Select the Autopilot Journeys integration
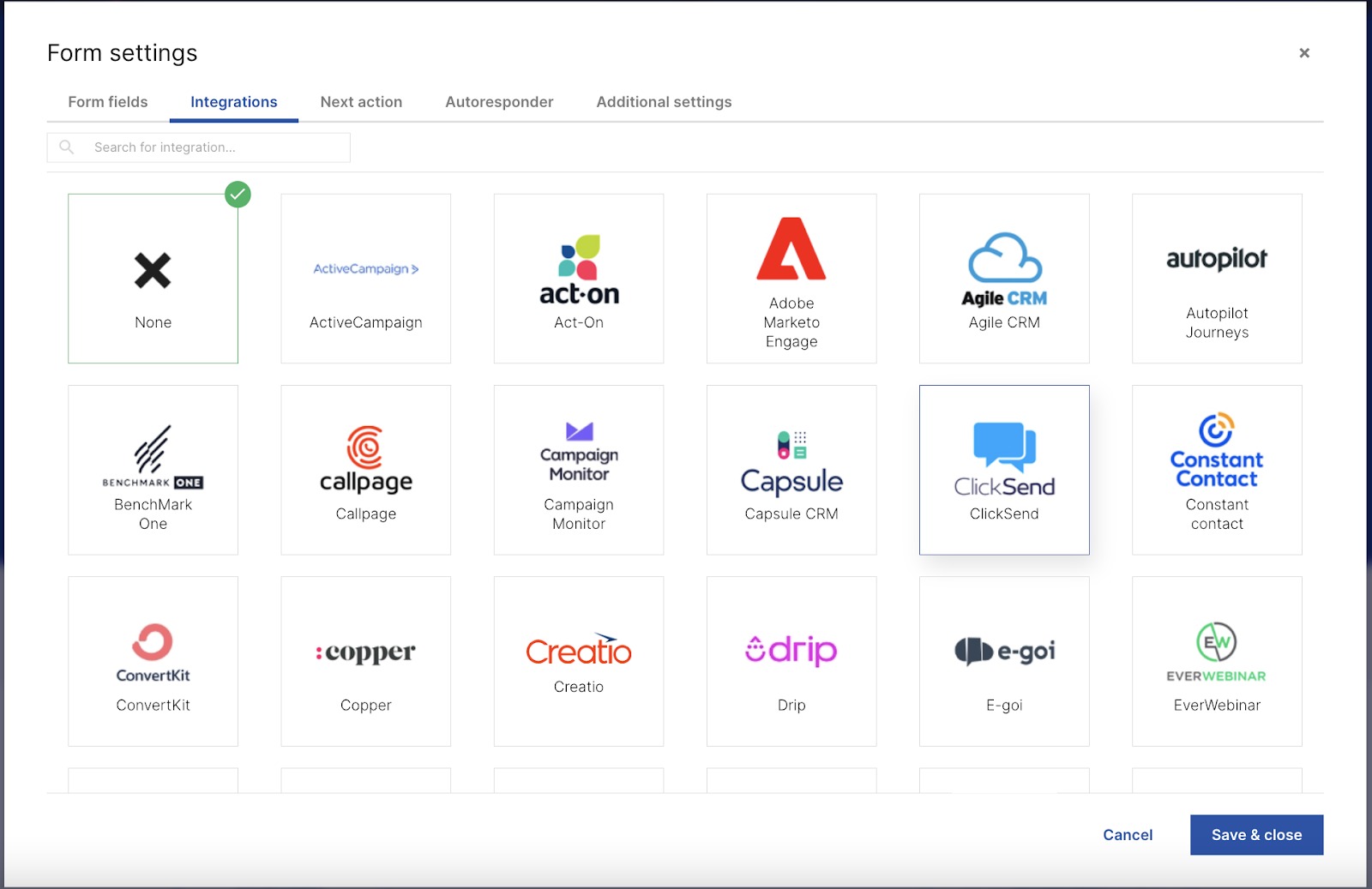The width and height of the screenshot is (1372, 889). pyautogui.click(x=1216, y=279)
